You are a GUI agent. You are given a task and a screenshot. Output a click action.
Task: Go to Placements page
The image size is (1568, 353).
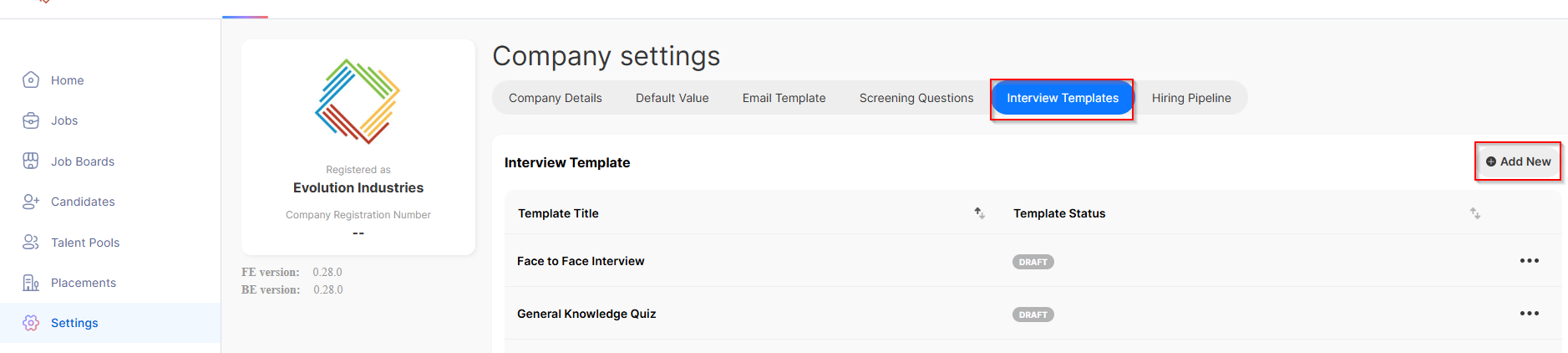tap(84, 283)
